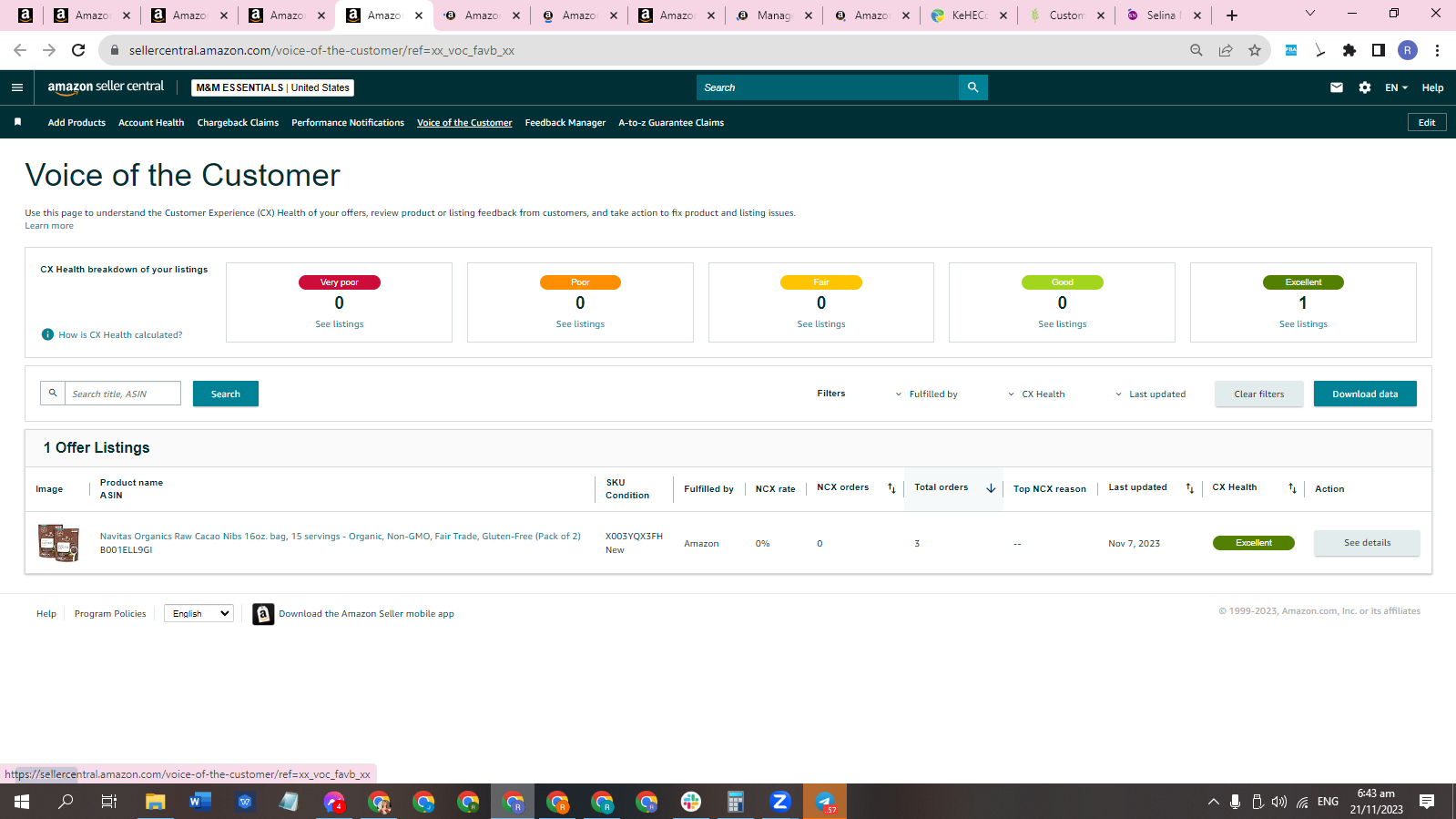Image resolution: width=1456 pixels, height=819 pixels.
Task: Click the Amazon Seller Central logo
Action: click(x=106, y=87)
